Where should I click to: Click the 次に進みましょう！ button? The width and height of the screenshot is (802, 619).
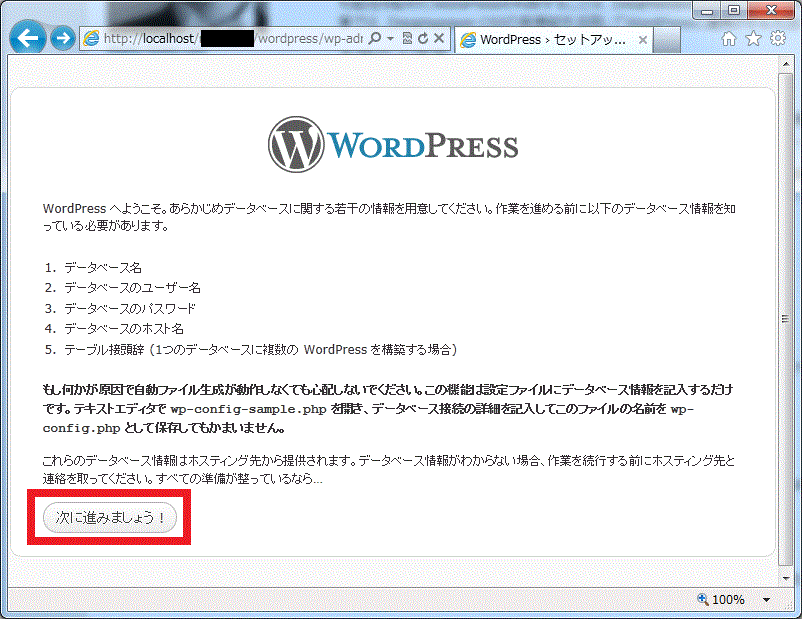[x=110, y=517]
